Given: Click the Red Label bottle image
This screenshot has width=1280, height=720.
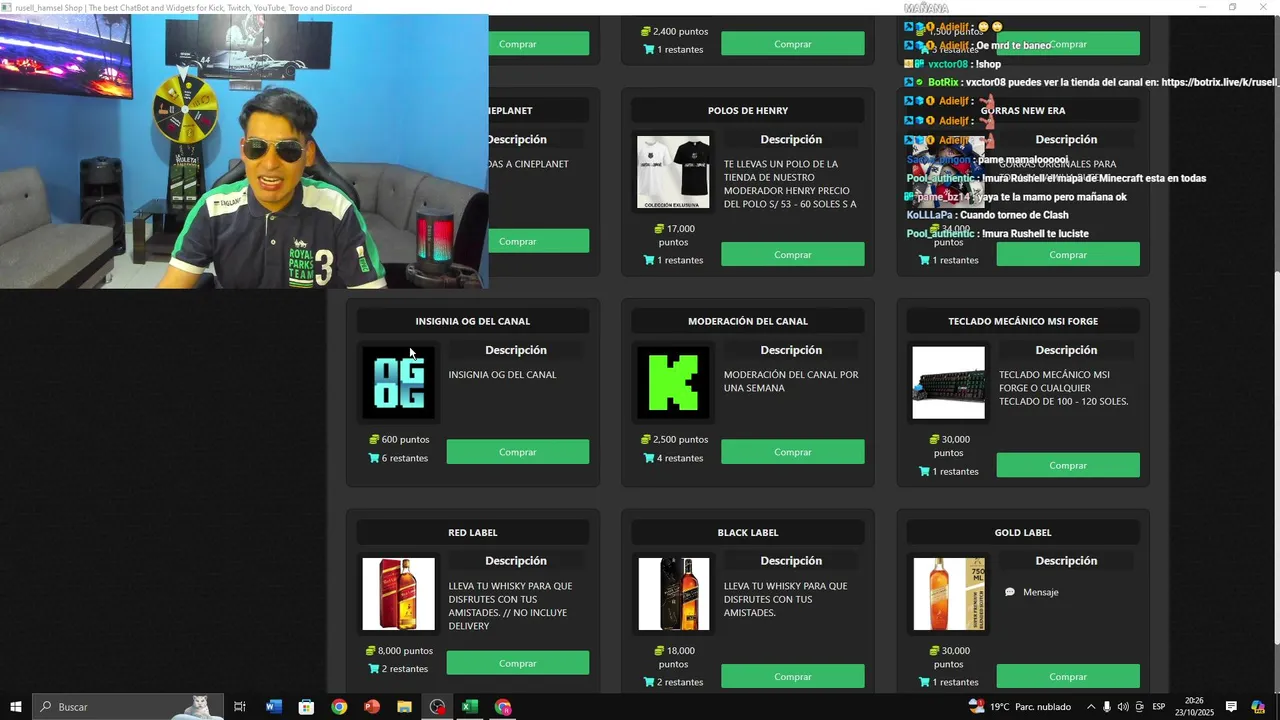Looking at the screenshot, I should tap(399, 594).
